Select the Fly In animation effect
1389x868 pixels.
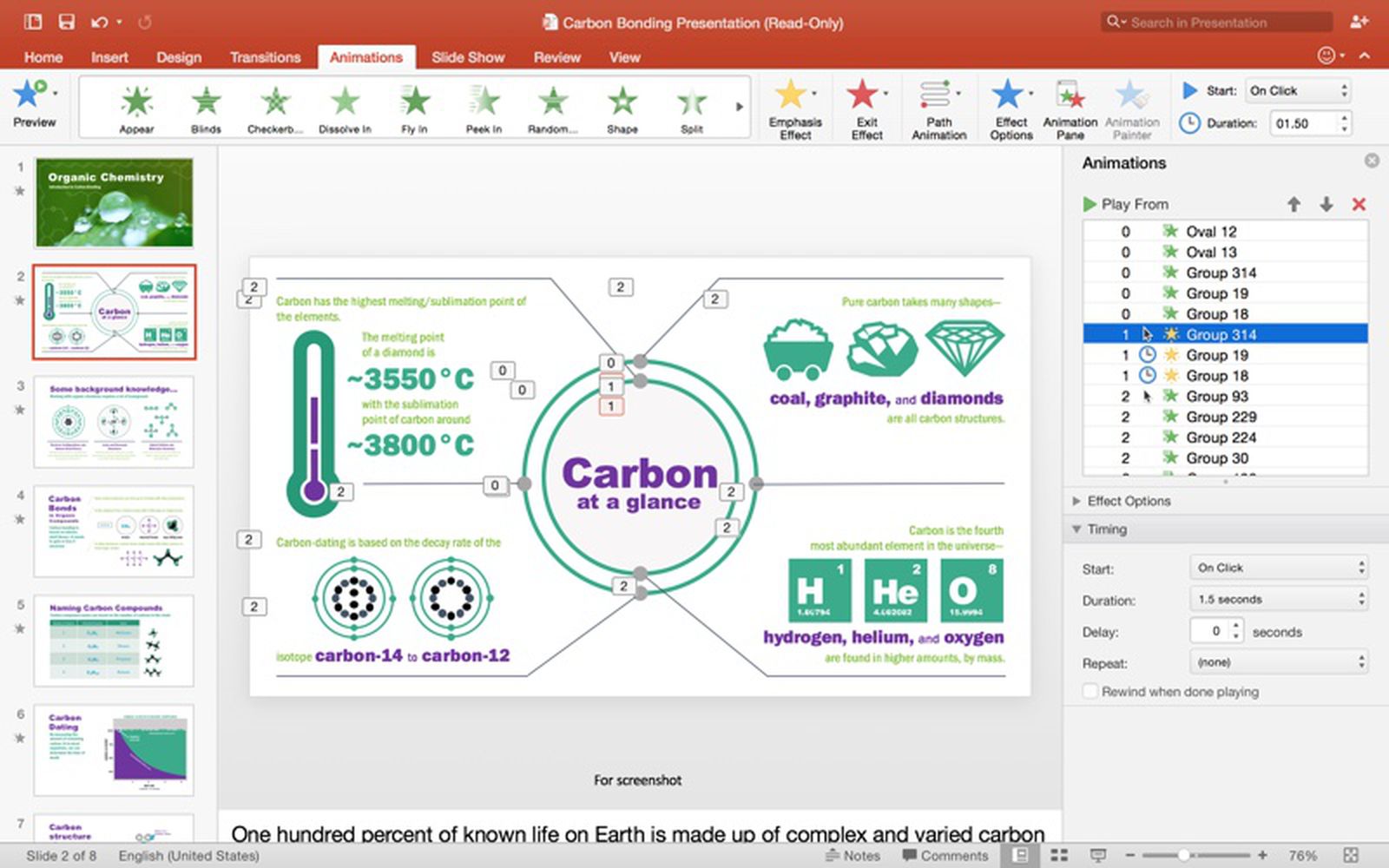click(414, 104)
